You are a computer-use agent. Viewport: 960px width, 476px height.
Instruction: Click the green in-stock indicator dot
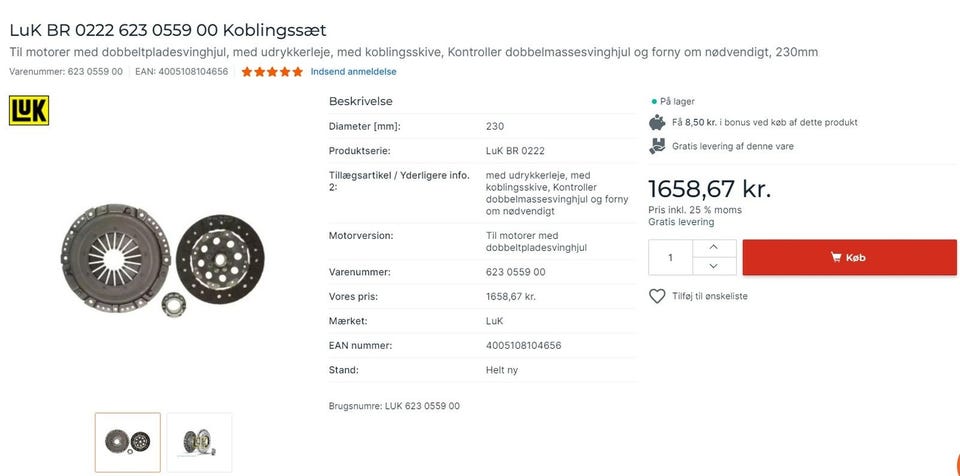coord(654,101)
